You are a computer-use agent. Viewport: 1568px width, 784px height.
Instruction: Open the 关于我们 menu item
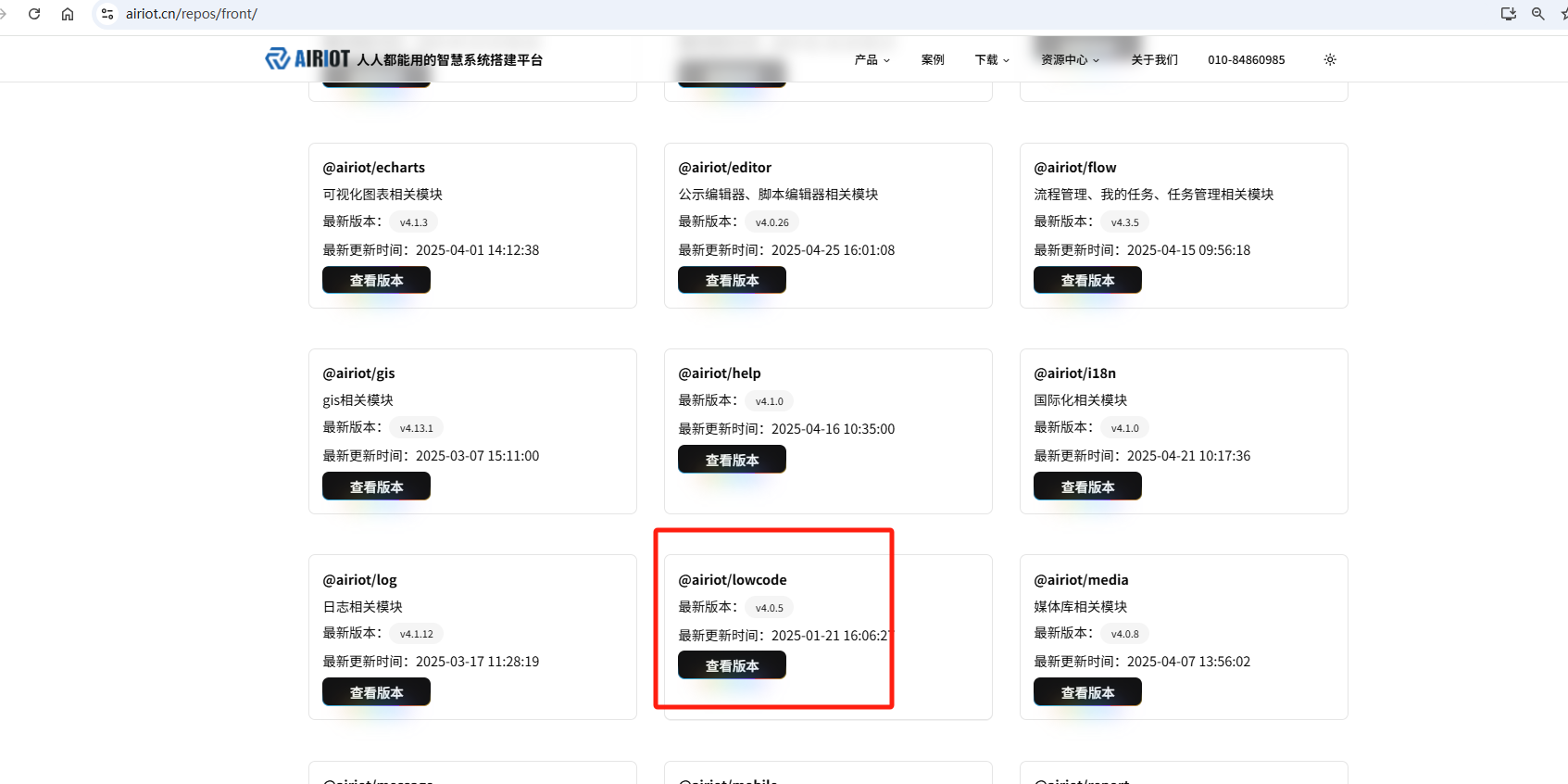(1154, 59)
